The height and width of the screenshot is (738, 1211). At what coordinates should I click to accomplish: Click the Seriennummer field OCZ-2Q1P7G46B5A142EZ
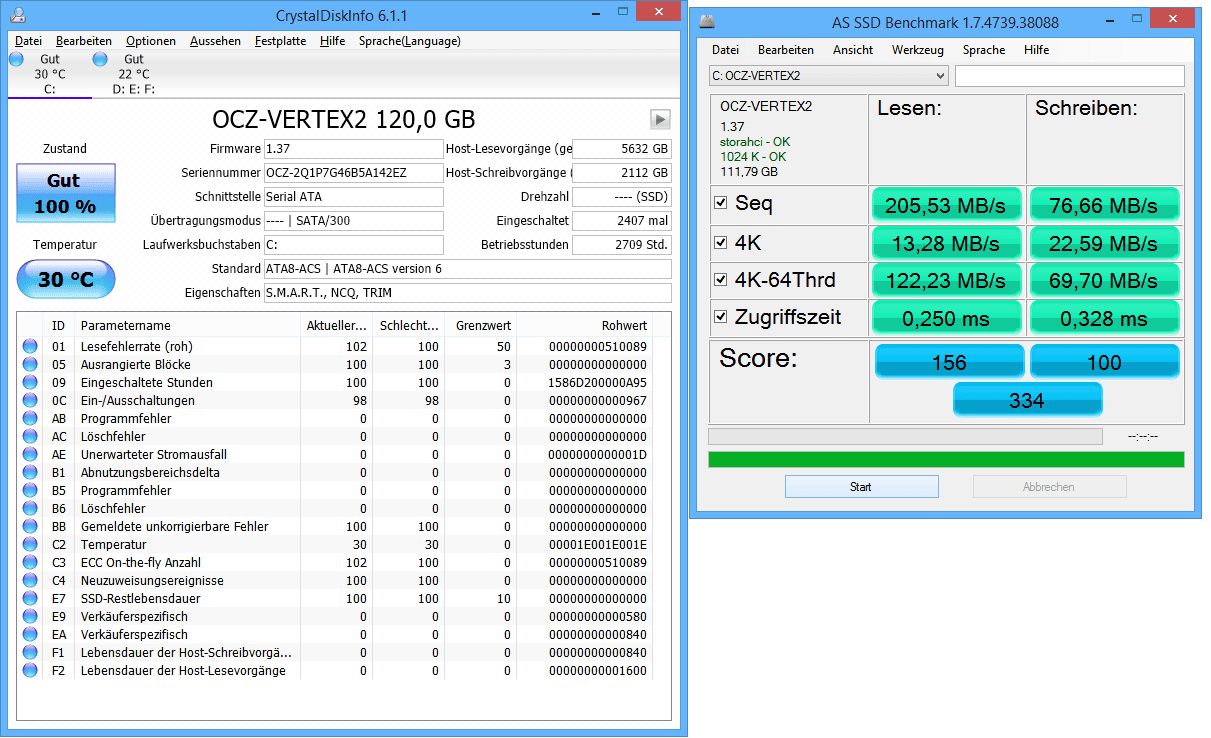353,173
